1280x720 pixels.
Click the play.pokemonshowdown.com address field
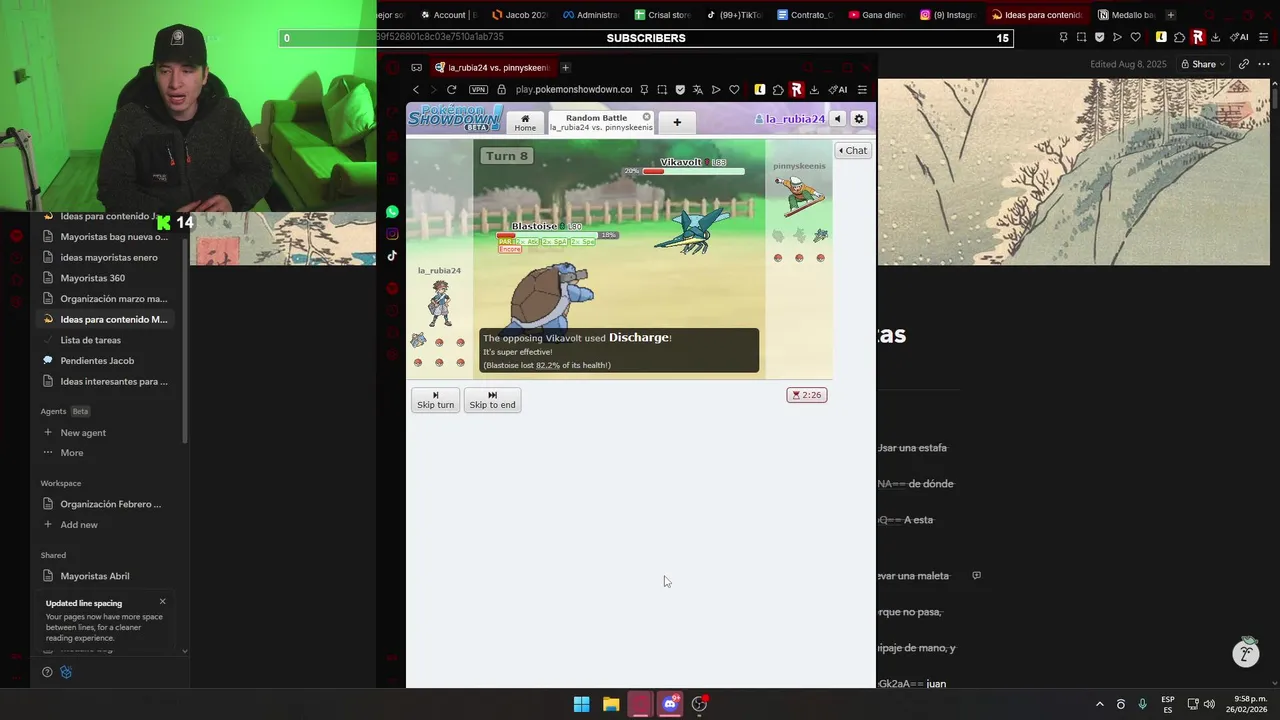click(573, 90)
